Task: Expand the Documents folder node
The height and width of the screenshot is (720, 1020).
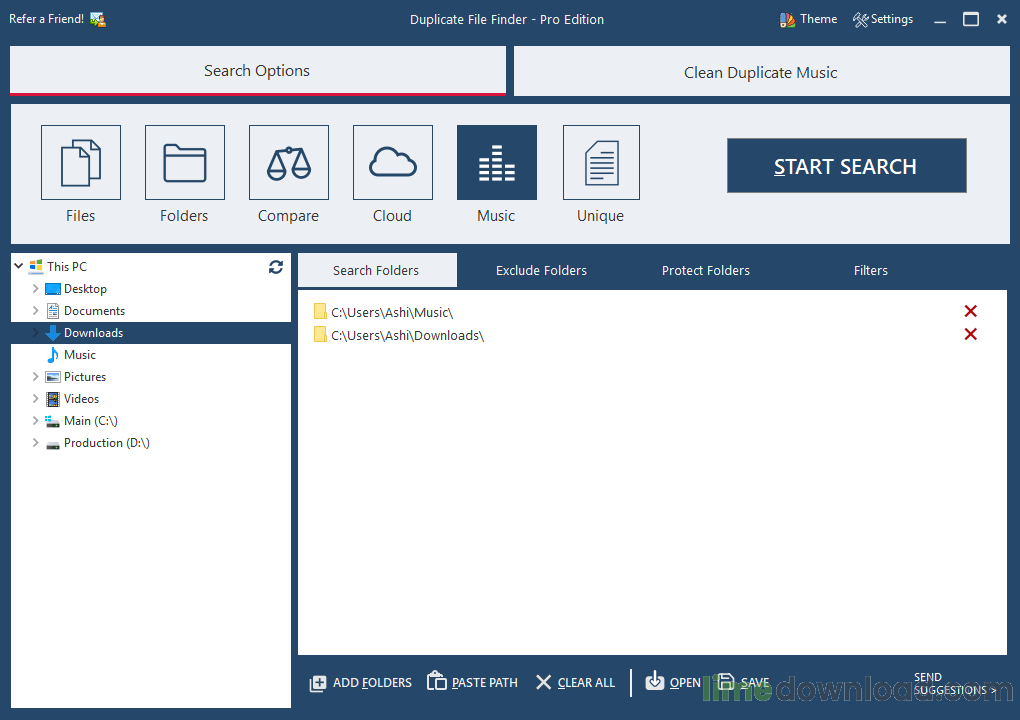Action: 36,311
